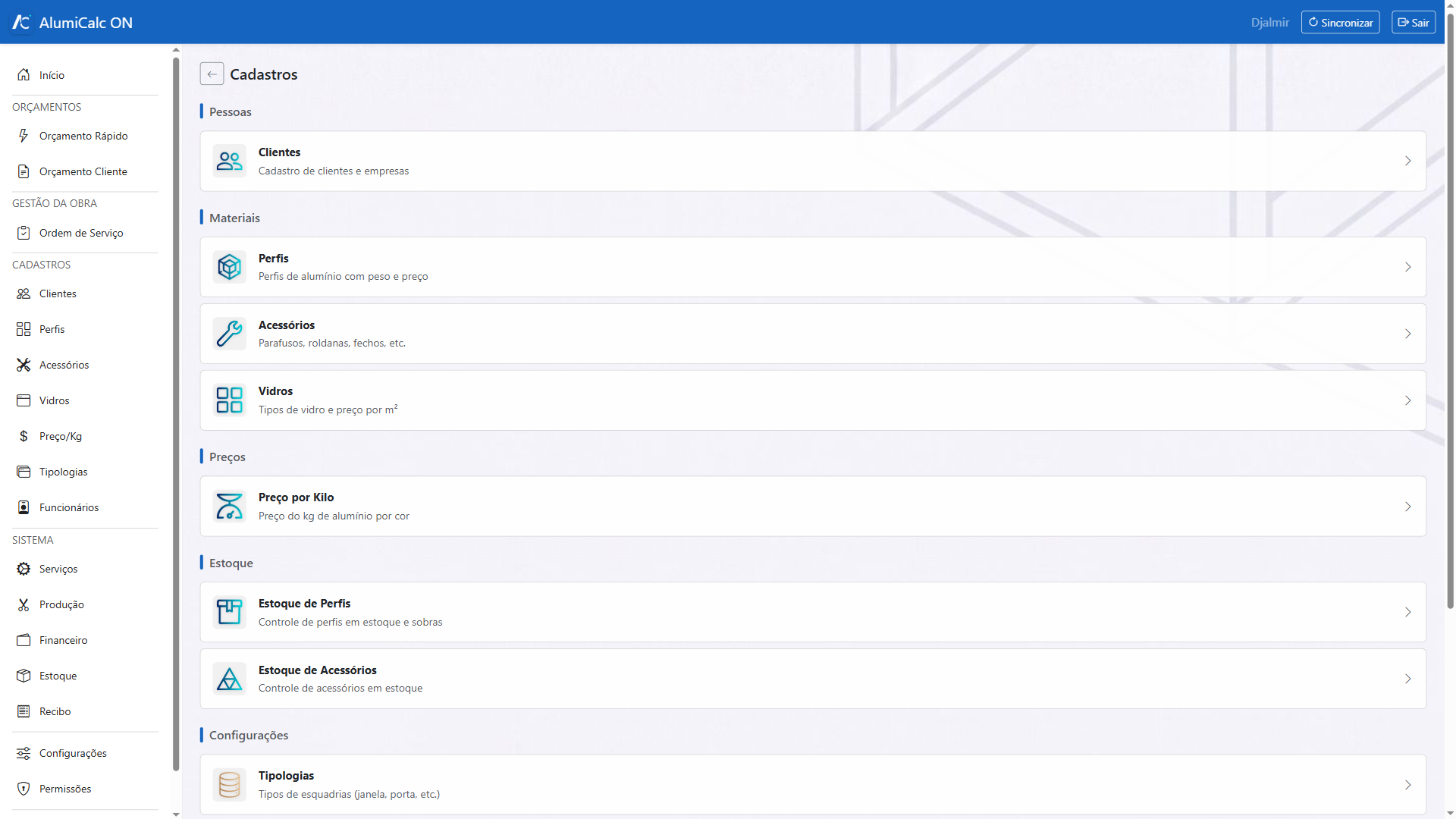Click the AlumiCalc ON logo icon

tap(21, 23)
